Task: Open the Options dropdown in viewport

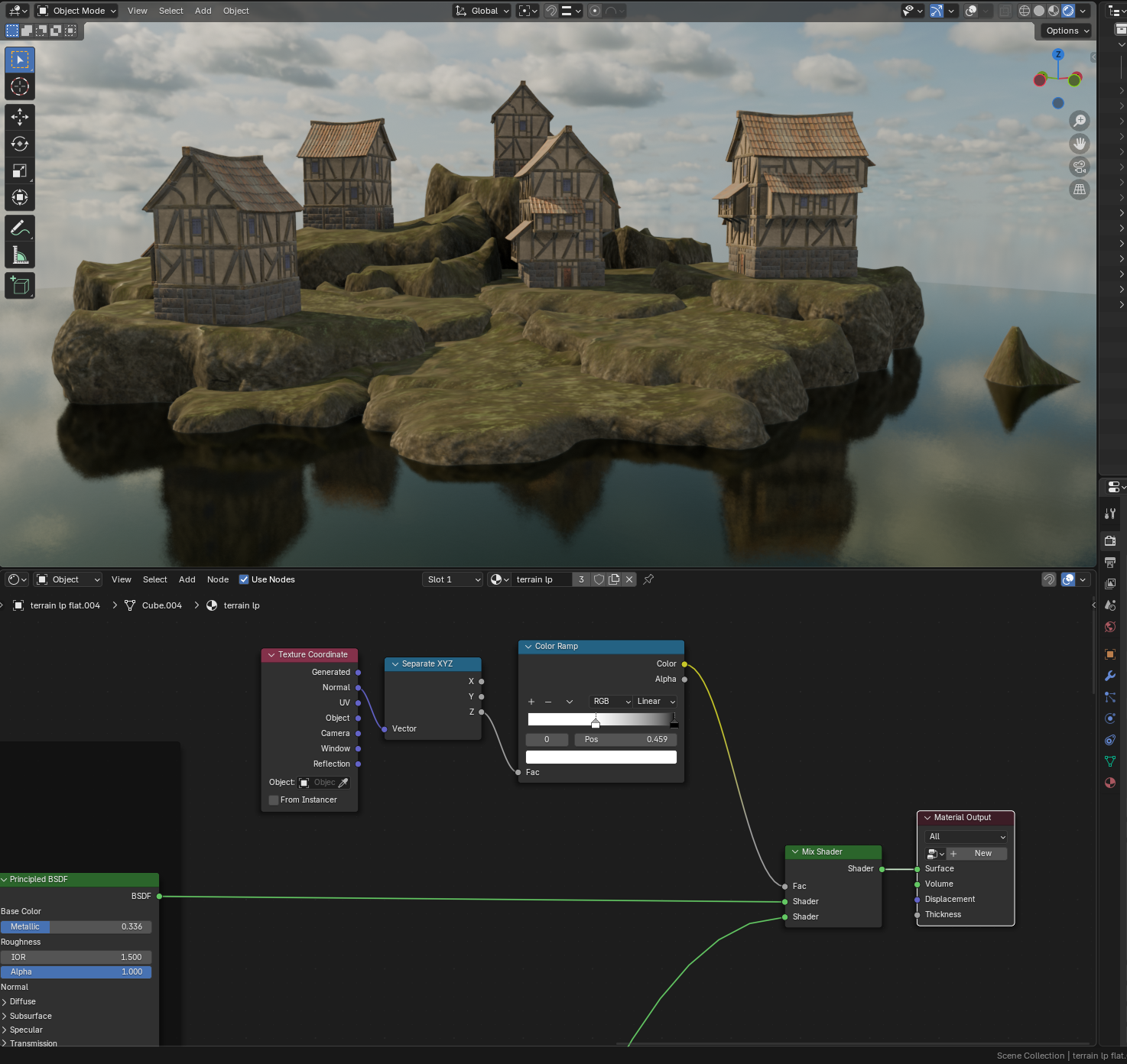Action: tap(1067, 31)
